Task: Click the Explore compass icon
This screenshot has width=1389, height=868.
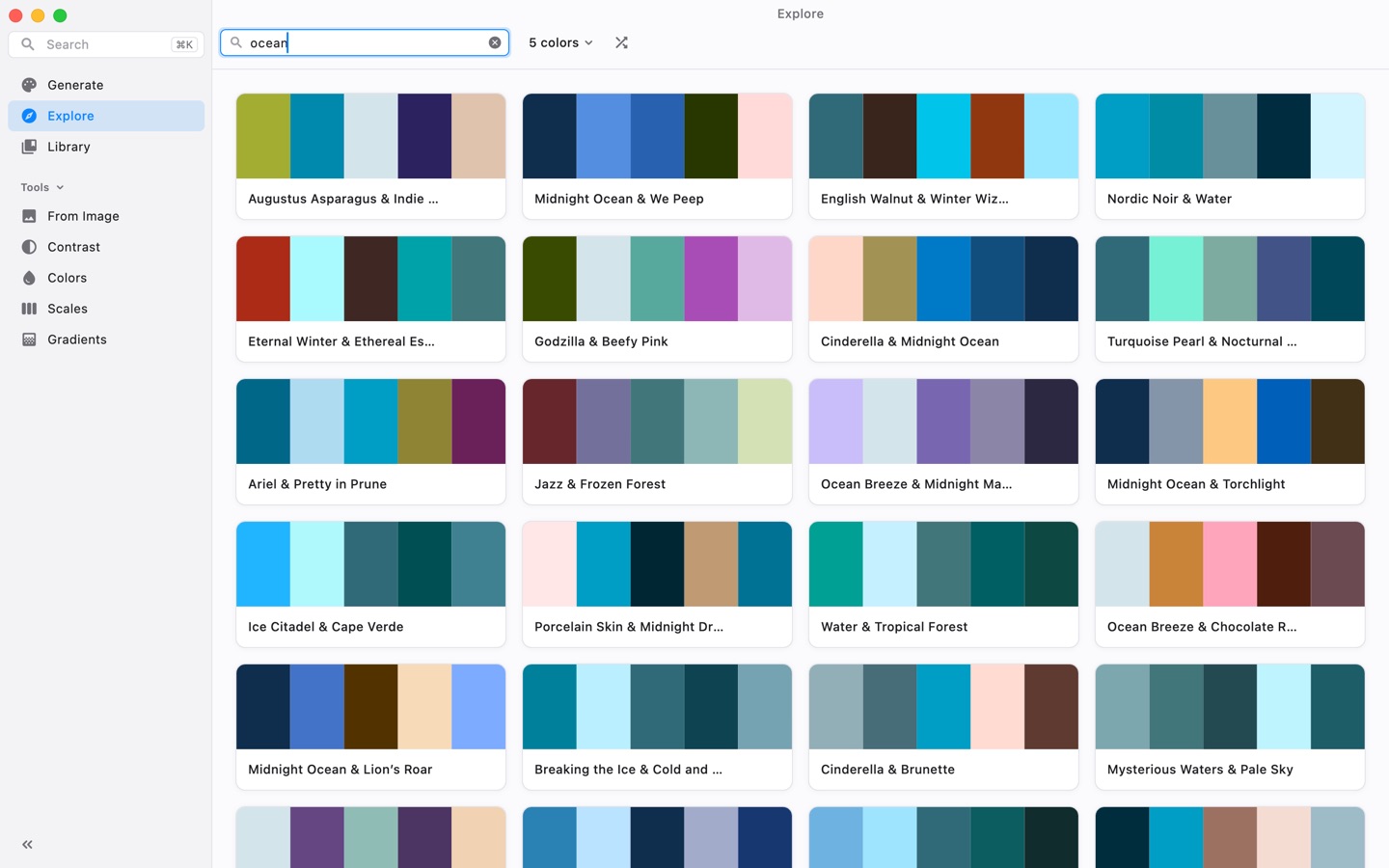Action: (29, 116)
